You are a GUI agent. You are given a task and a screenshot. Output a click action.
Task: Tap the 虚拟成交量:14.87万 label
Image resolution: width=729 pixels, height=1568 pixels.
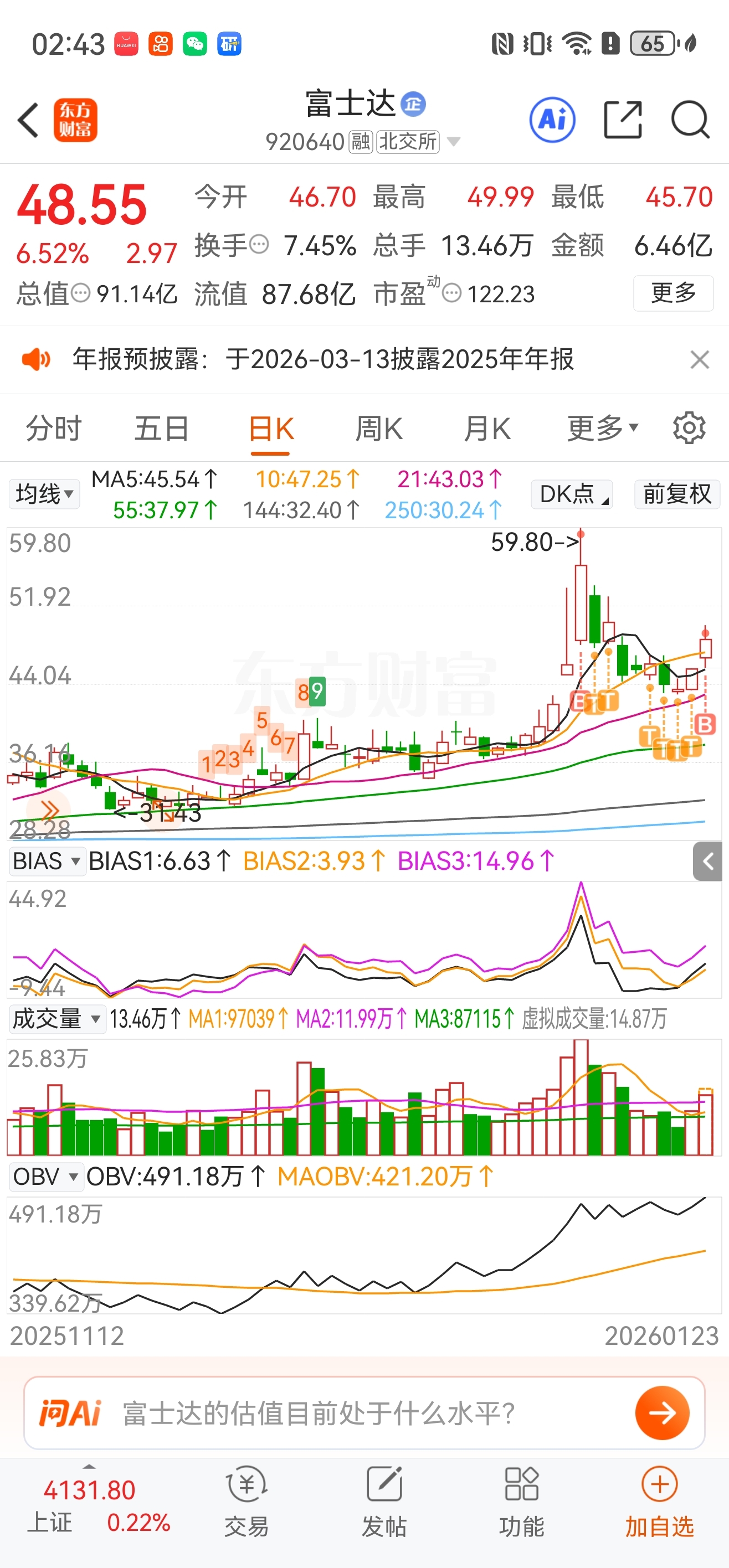[x=594, y=1018]
